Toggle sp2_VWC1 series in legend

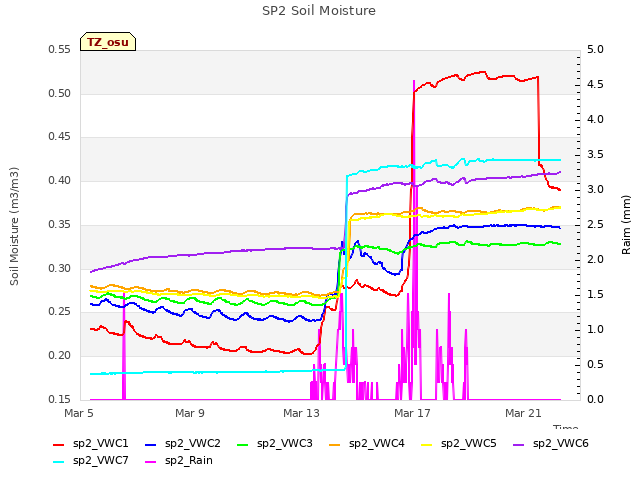(91, 444)
